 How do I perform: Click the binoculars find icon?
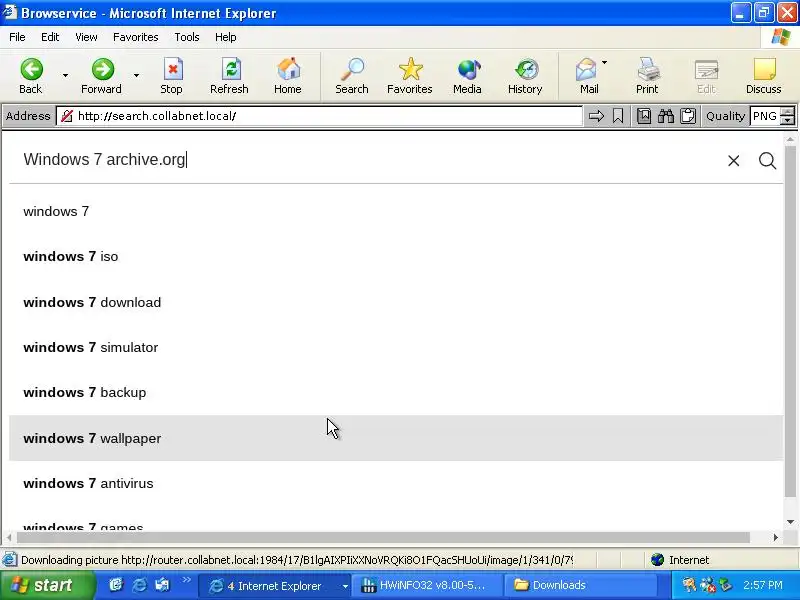pos(666,116)
